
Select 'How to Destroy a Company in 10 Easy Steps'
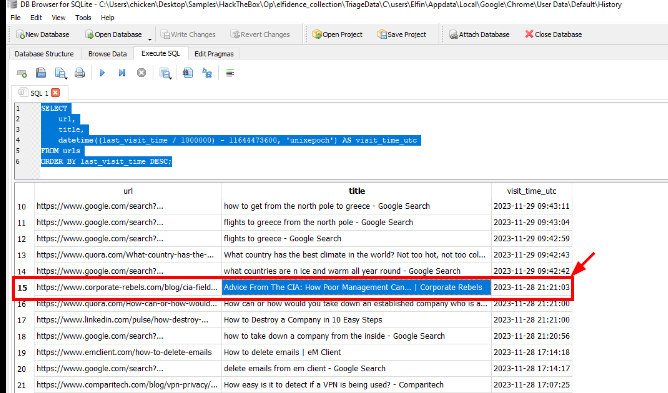357,320
